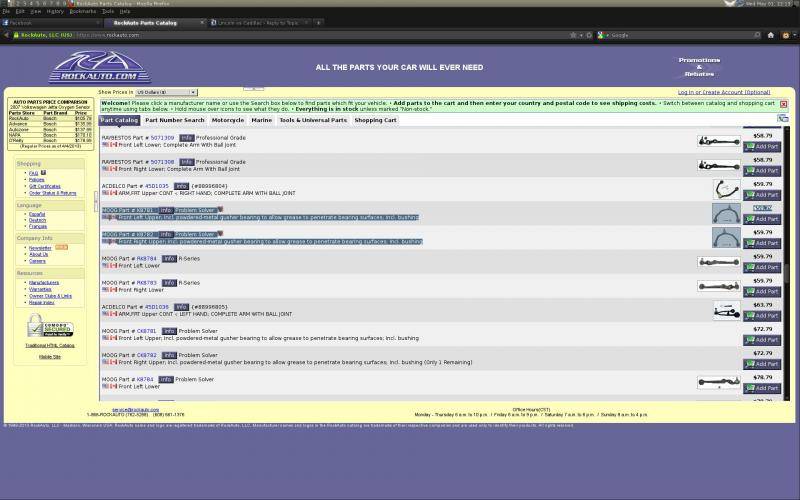Click Info badge for Moog RK8784

click(x=169, y=259)
